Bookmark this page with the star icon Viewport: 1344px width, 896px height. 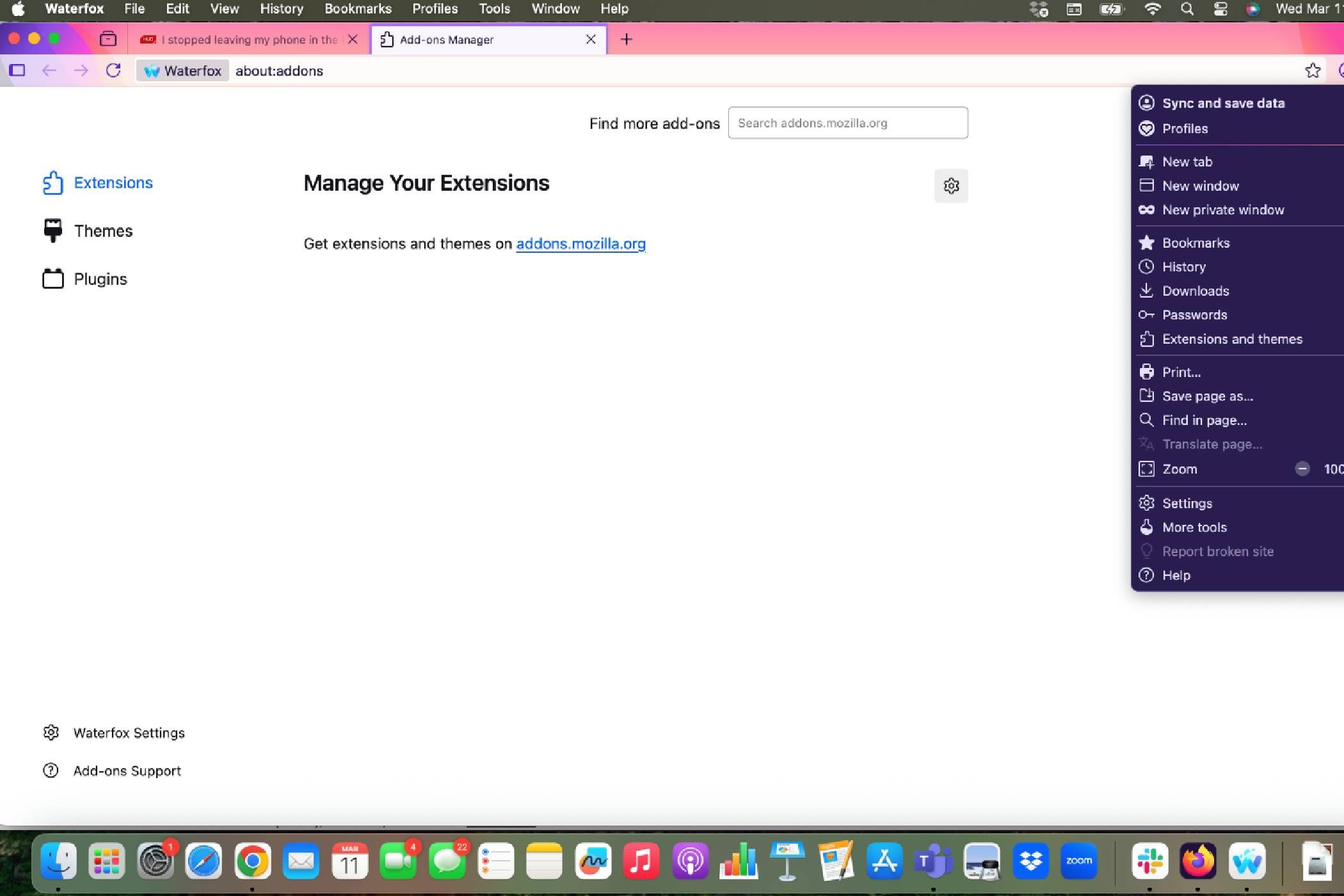tap(1313, 70)
